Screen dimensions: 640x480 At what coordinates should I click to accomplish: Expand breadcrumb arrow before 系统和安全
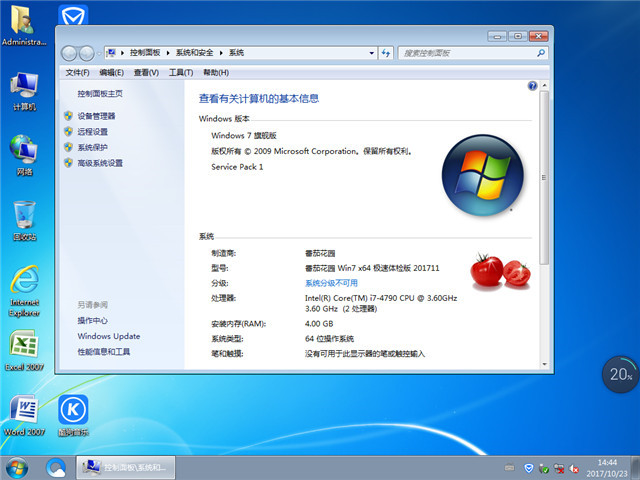click(168, 53)
